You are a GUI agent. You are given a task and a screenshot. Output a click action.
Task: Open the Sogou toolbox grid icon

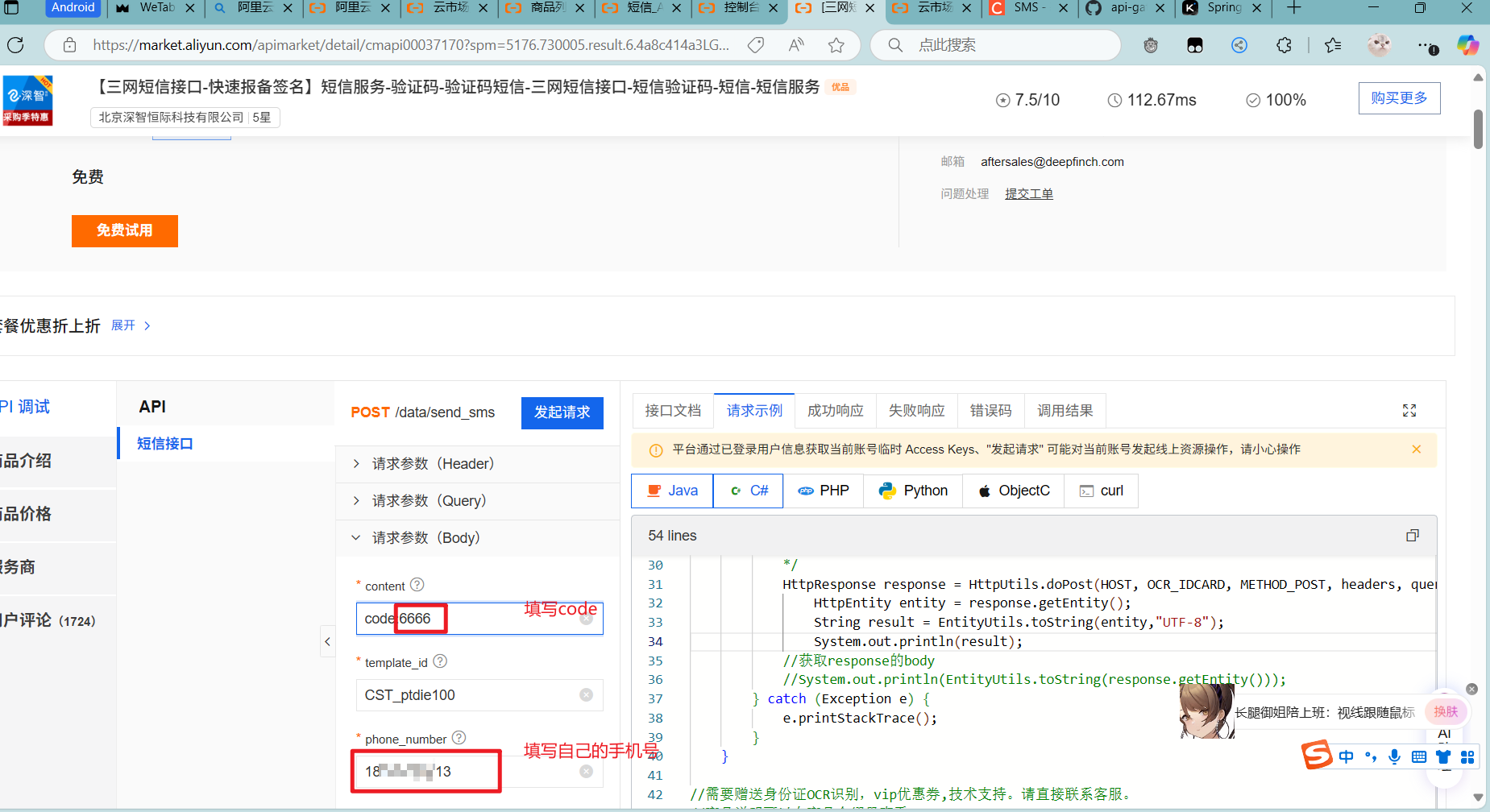[x=1467, y=756]
